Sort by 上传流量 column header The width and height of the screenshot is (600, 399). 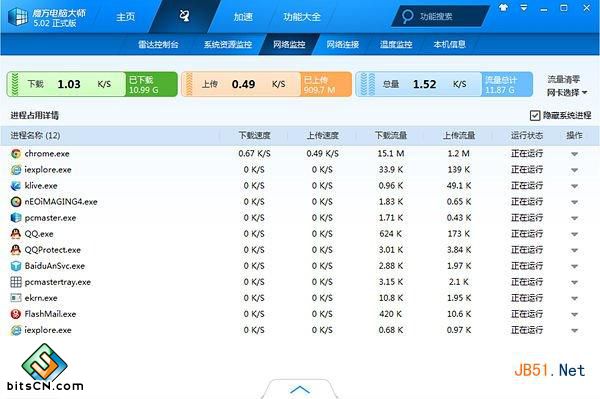(x=459, y=135)
